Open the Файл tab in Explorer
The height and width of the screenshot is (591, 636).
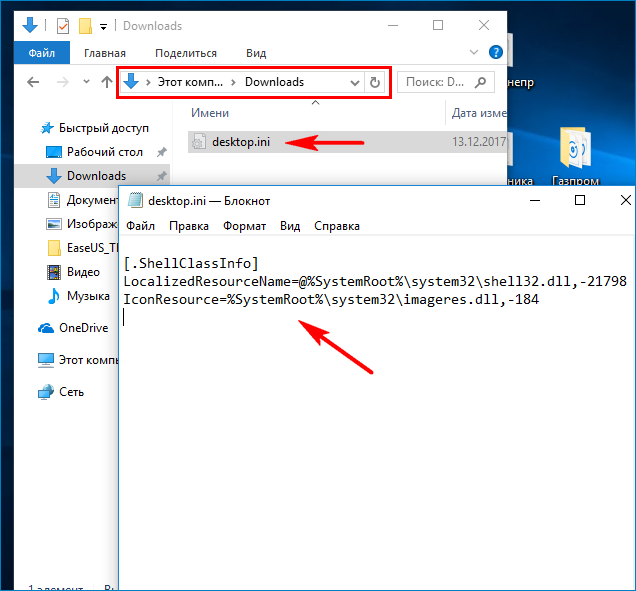coord(42,53)
